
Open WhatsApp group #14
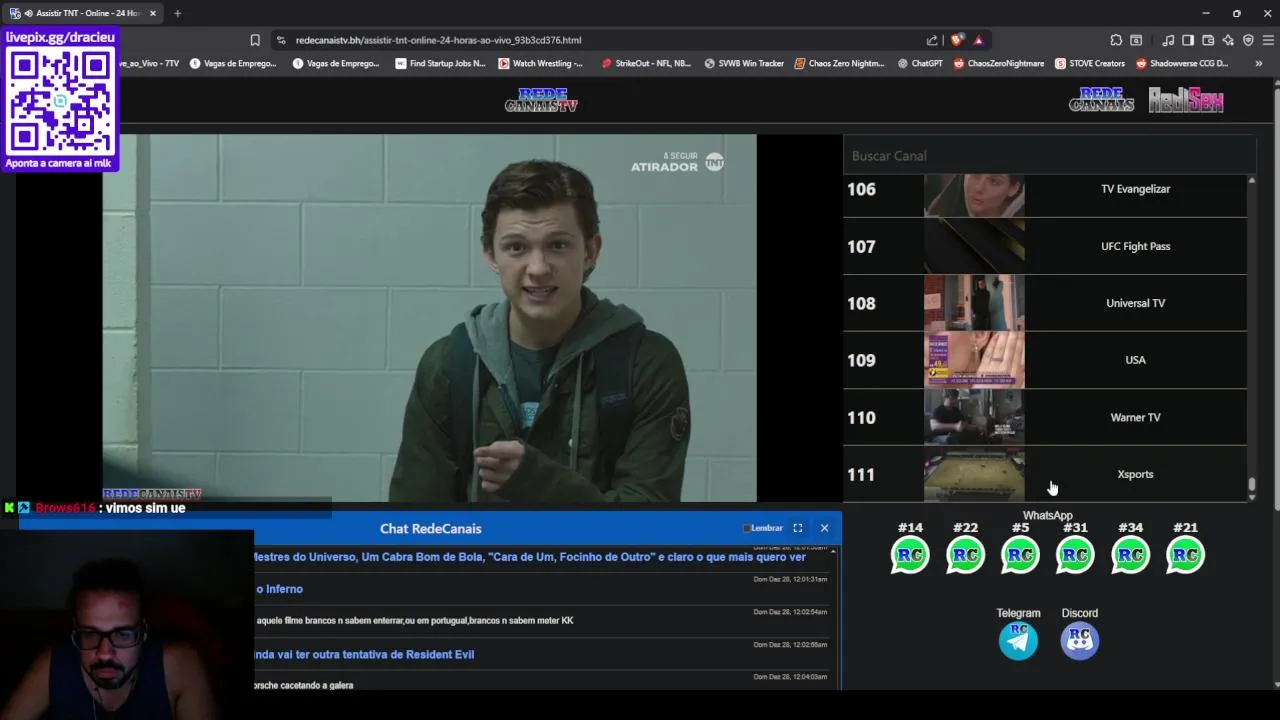(x=910, y=555)
